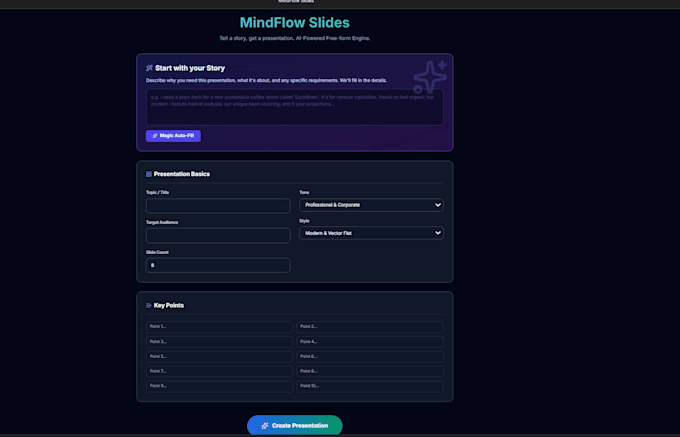Click the Magic Auto-Fill button
Screen dimensions: 680x437
click(x=173, y=136)
